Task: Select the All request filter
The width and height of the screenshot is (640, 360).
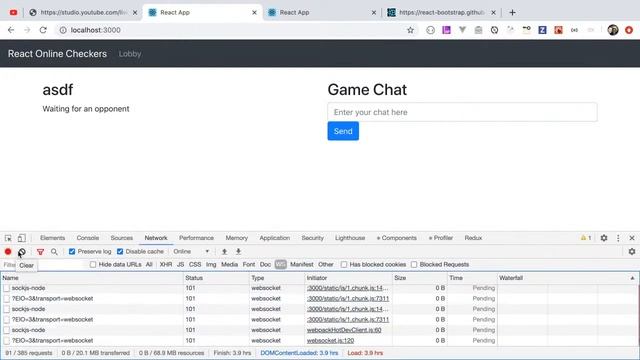Action: click(149, 264)
